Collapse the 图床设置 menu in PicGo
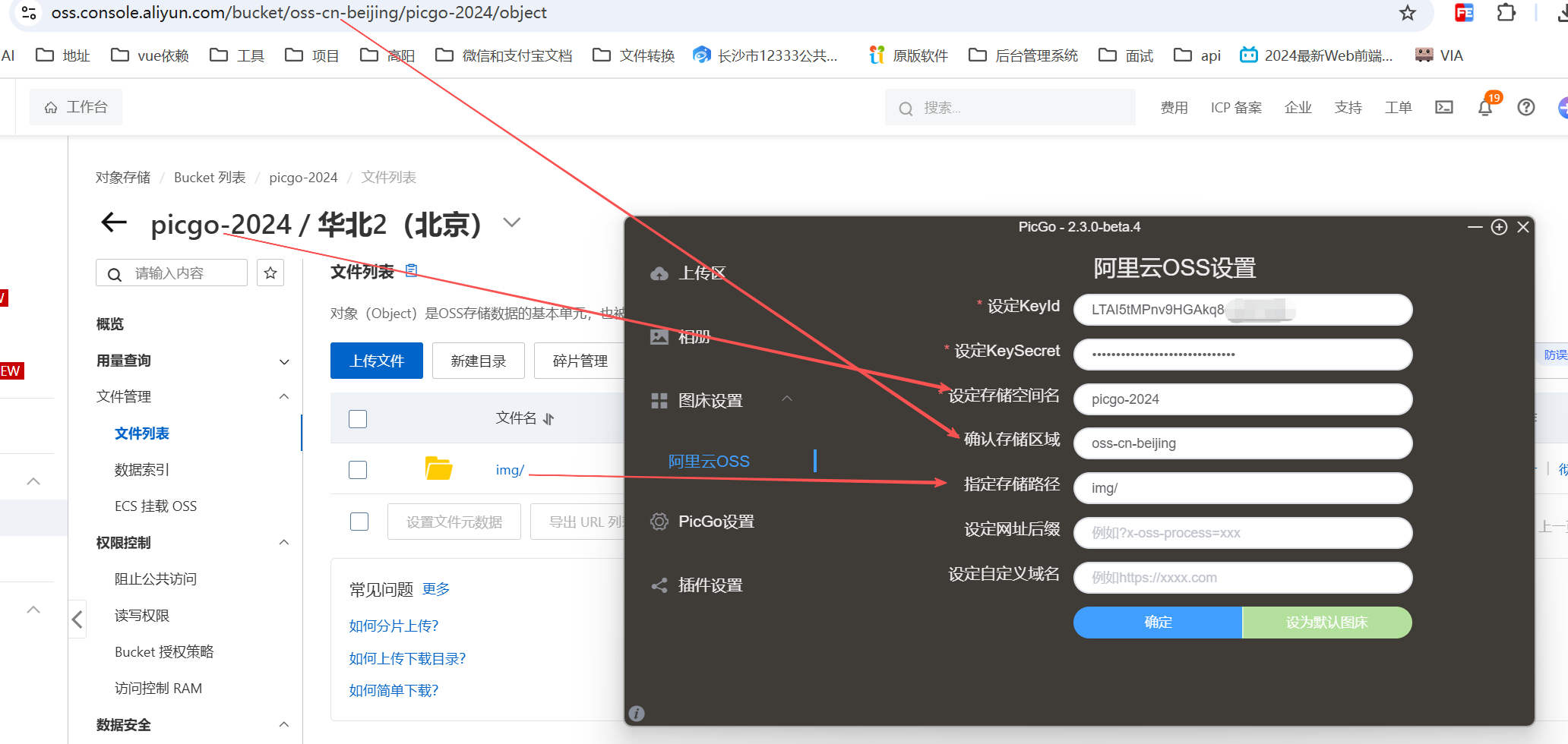Viewport: 1568px width, 744px height. pyautogui.click(x=787, y=399)
